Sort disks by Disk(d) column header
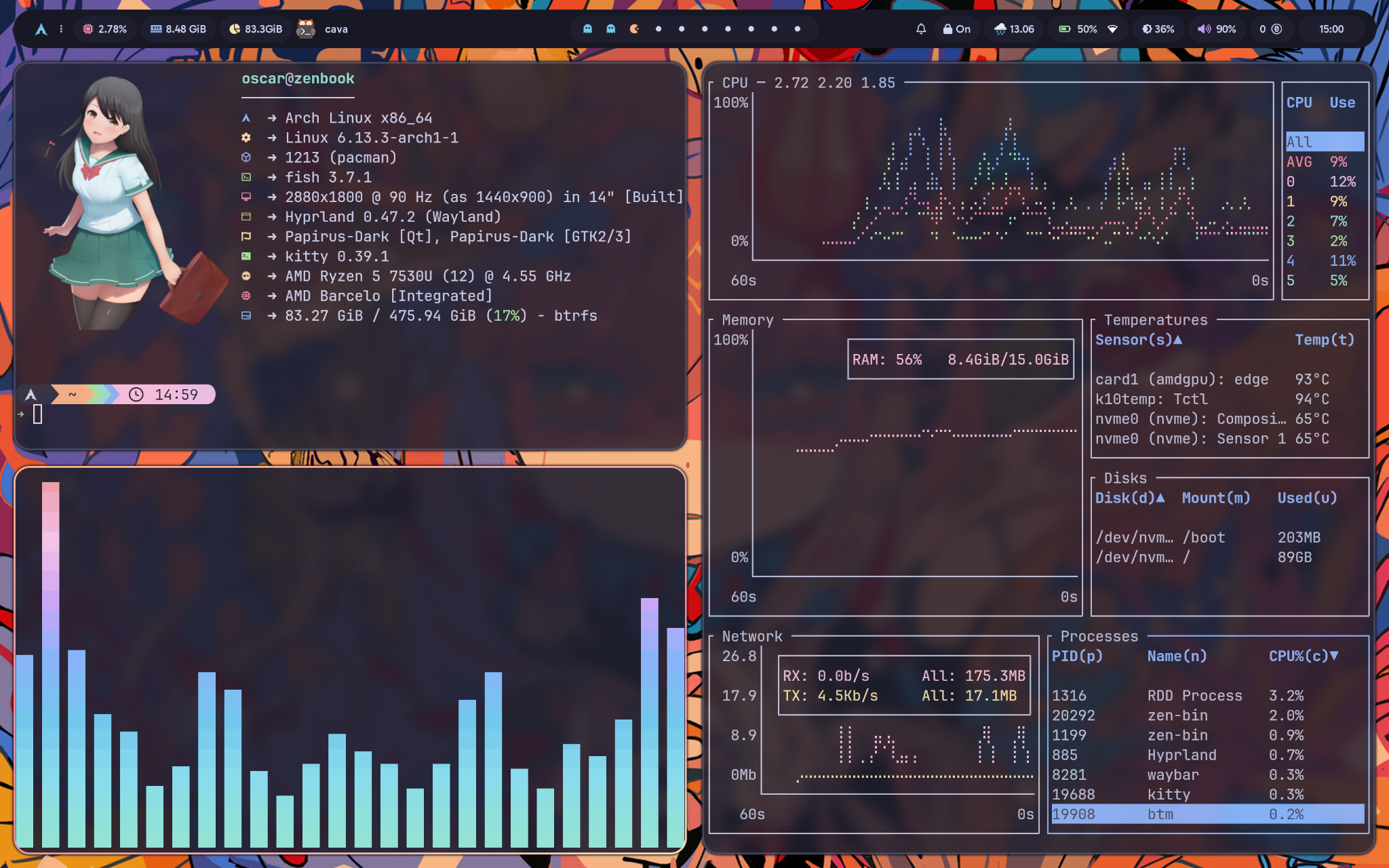Image resolution: width=1389 pixels, height=868 pixels. pos(1130,498)
